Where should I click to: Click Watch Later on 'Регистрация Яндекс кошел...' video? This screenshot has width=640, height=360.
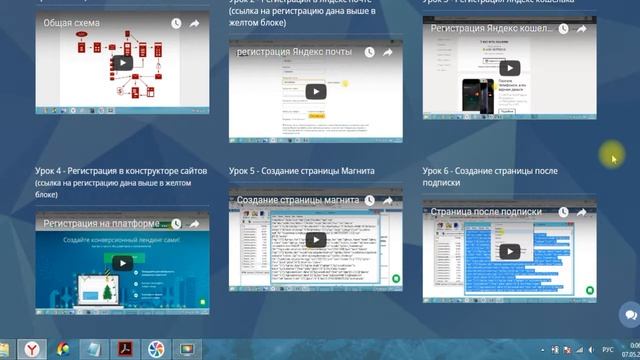coord(563,29)
